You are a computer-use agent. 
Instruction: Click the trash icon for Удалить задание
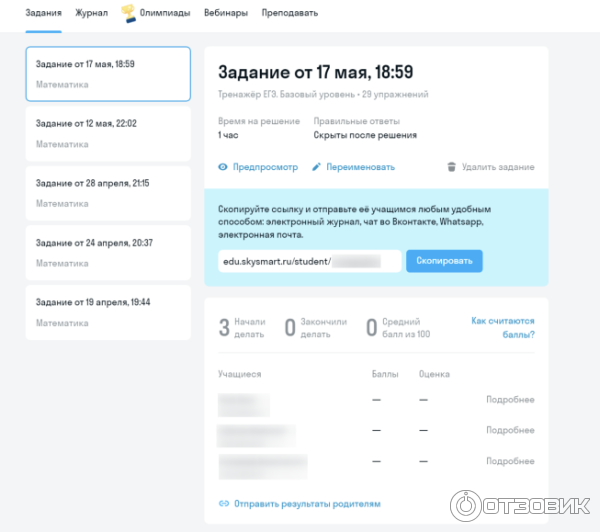[x=451, y=167]
